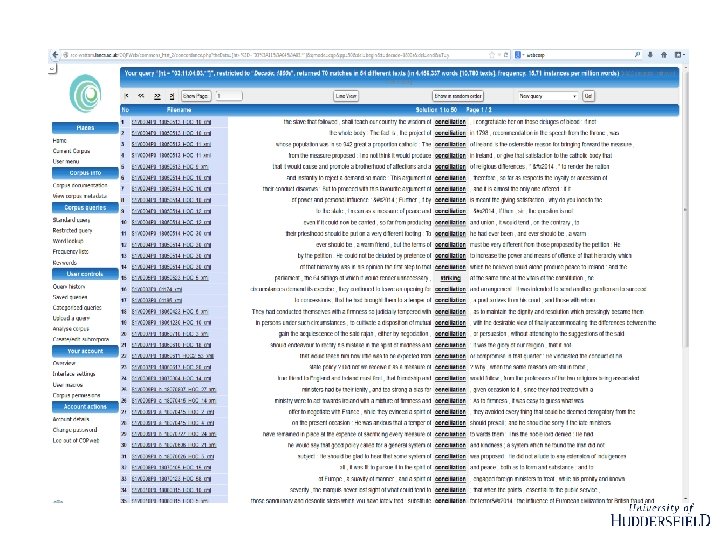Screen dimensions: 720x540
Task: Click the Show Page button
Action: tap(196, 96)
